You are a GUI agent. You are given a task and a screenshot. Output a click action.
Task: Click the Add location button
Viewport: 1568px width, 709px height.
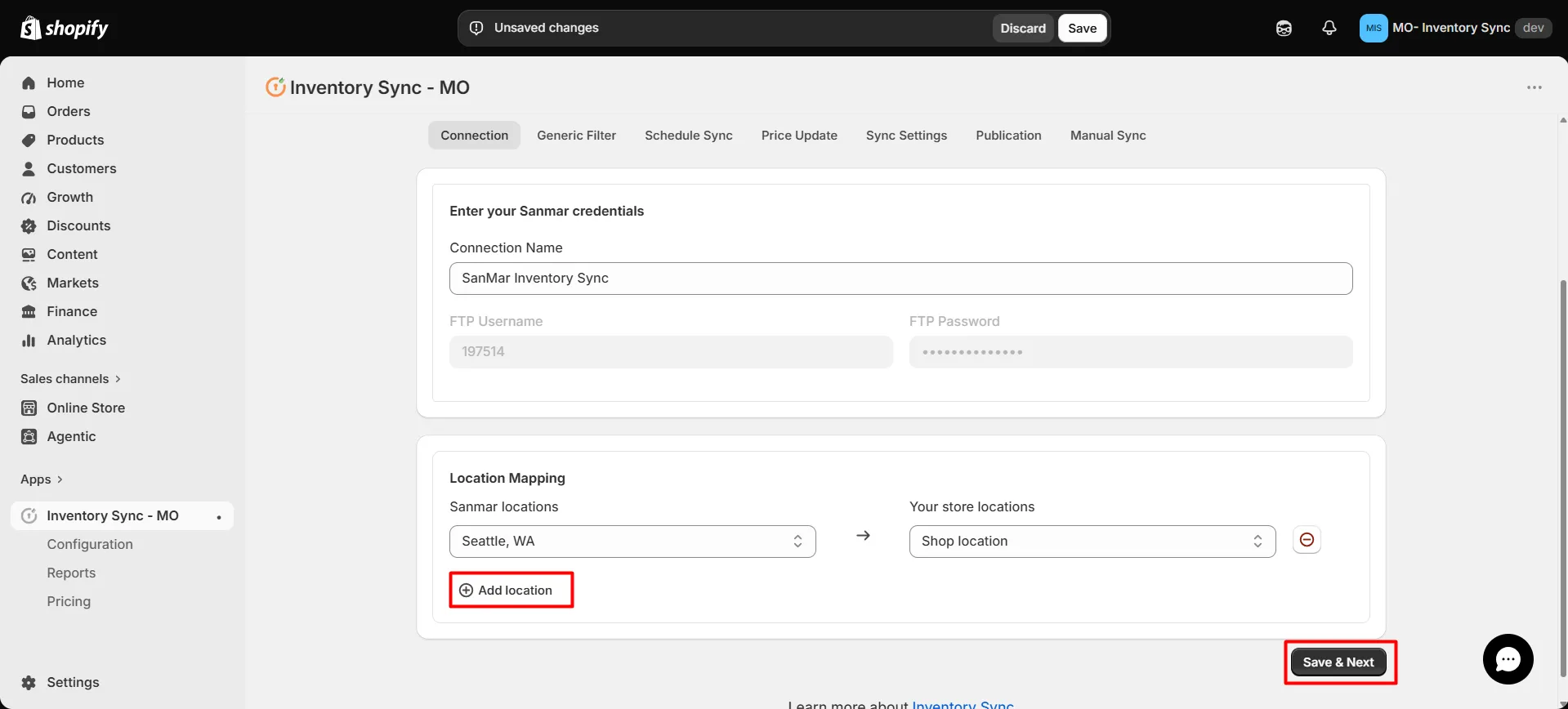coord(507,590)
